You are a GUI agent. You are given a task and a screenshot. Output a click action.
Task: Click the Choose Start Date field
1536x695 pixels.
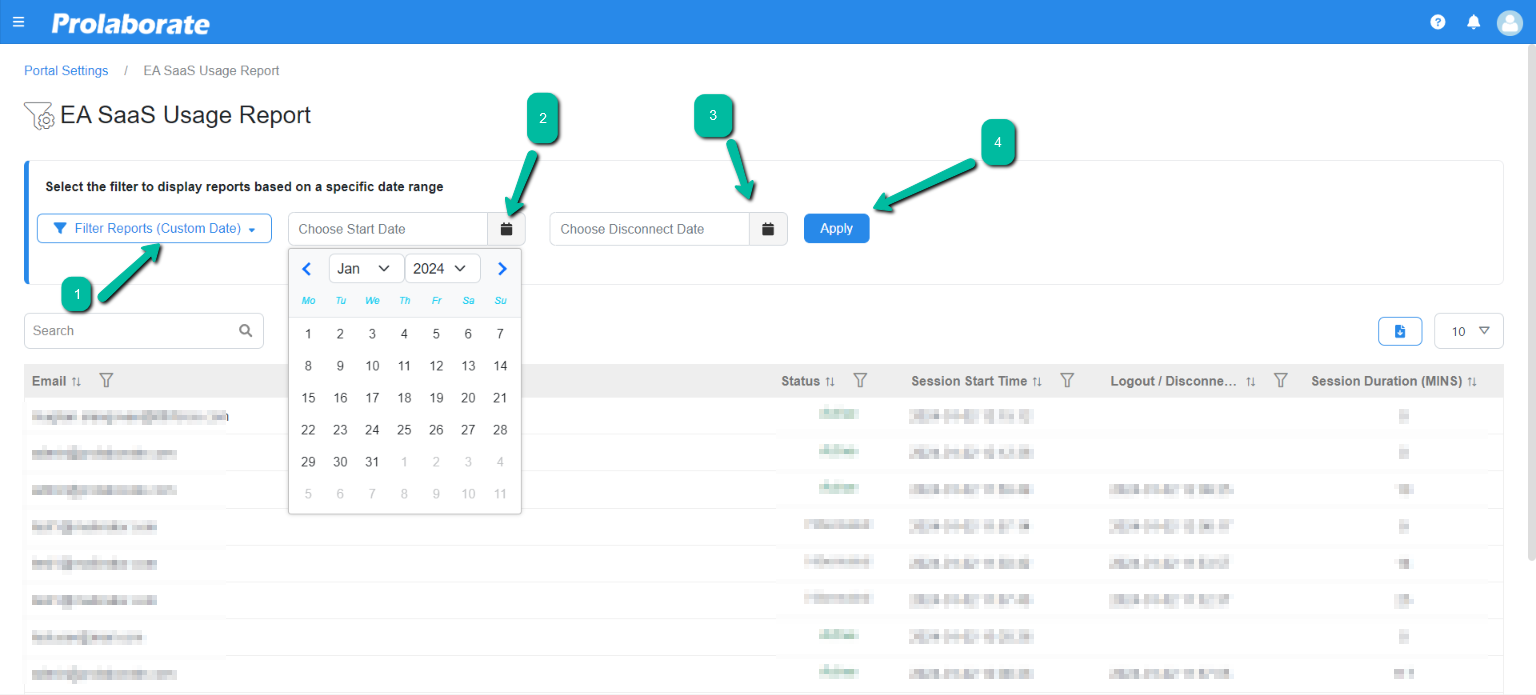click(x=388, y=229)
